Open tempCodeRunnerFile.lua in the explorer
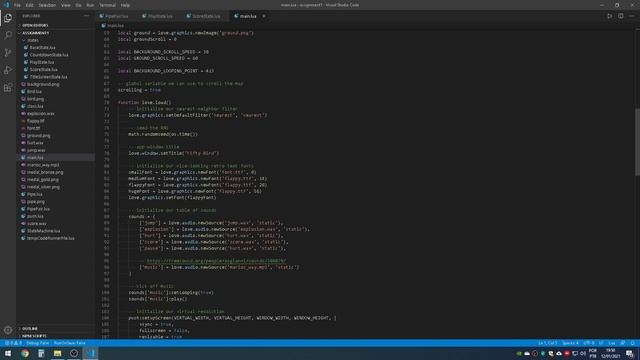 coord(51,238)
